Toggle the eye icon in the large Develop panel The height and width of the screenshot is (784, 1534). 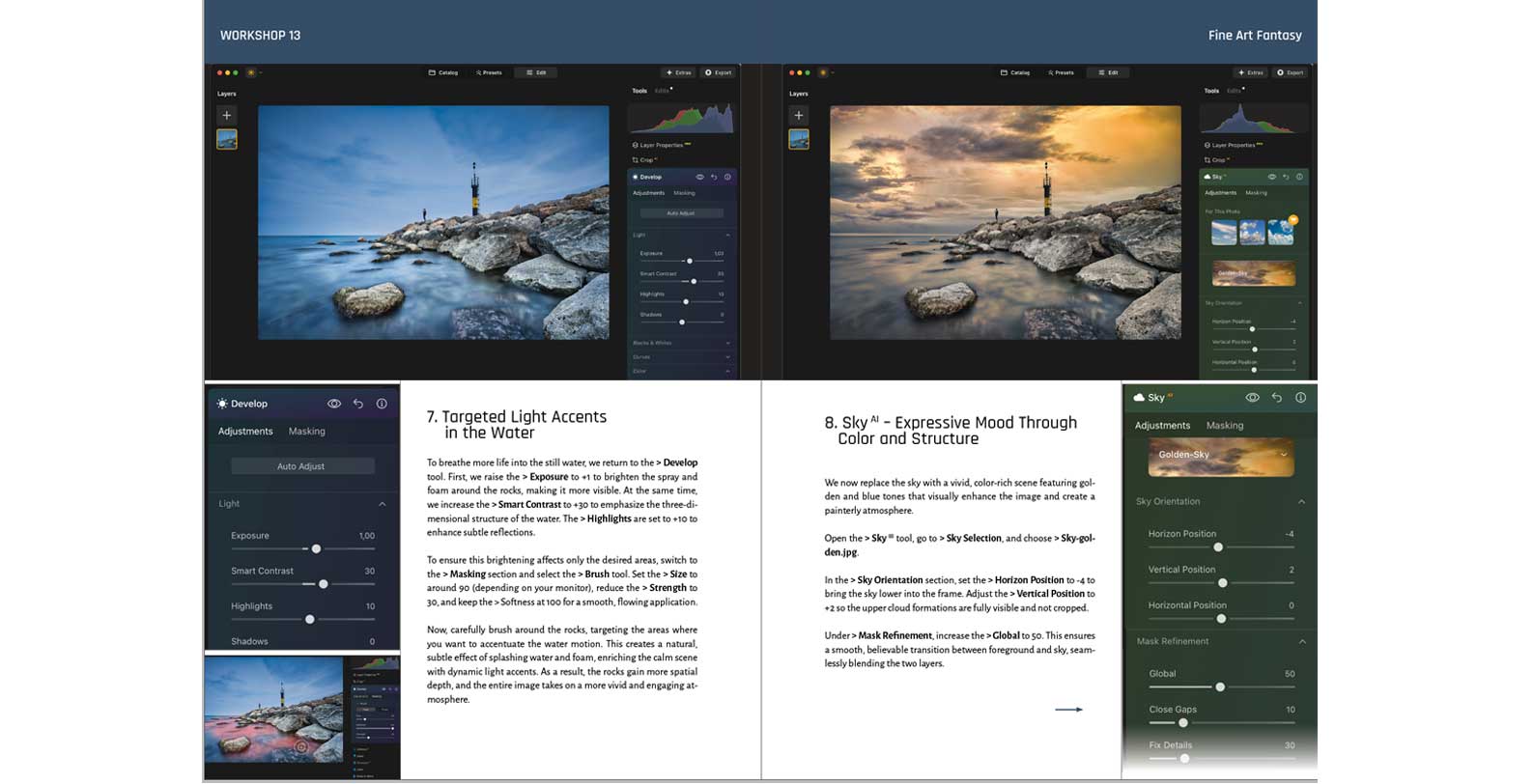[x=334, y=404]
